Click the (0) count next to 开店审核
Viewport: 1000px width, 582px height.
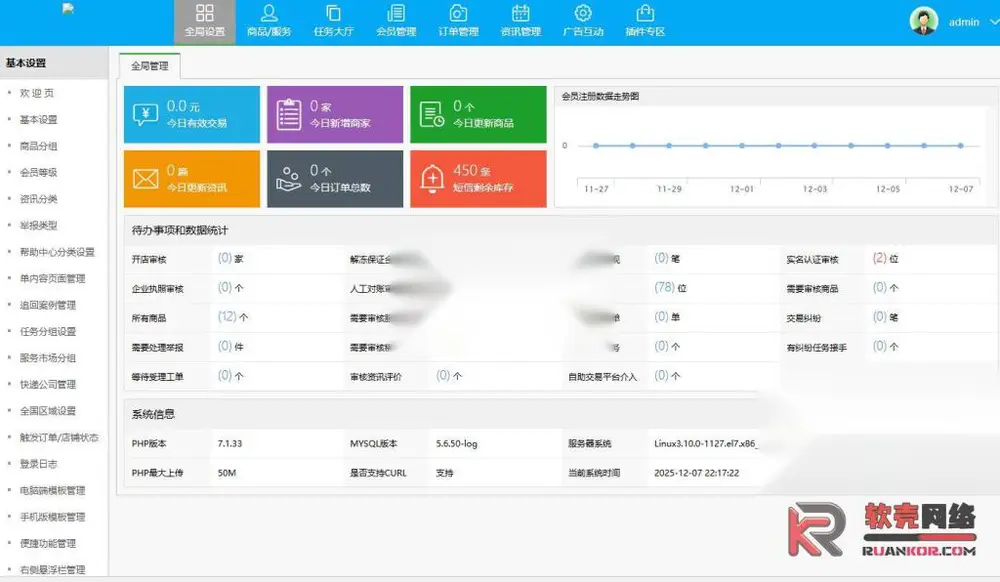[x=224, y=259]
